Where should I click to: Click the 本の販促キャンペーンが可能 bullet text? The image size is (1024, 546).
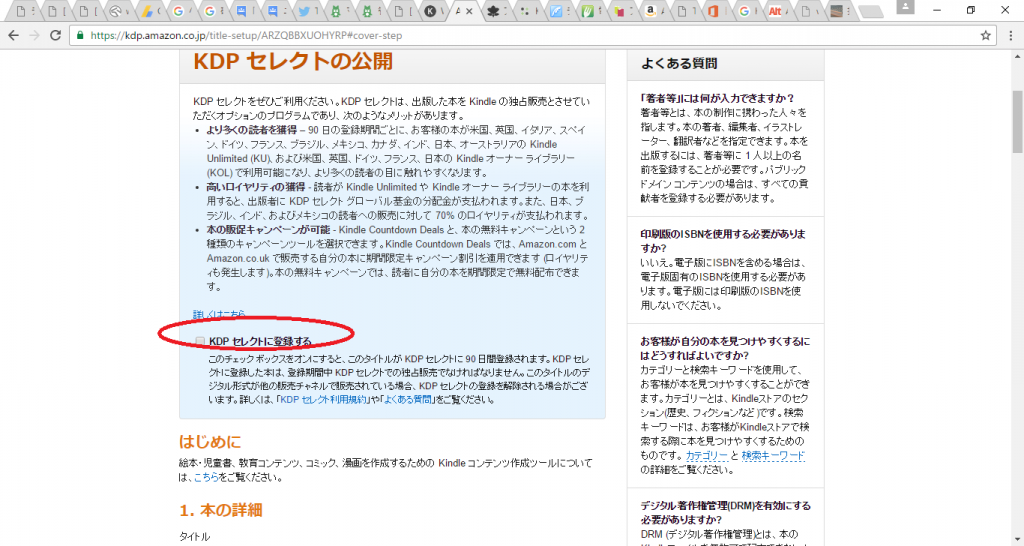(x=268, y=230)
